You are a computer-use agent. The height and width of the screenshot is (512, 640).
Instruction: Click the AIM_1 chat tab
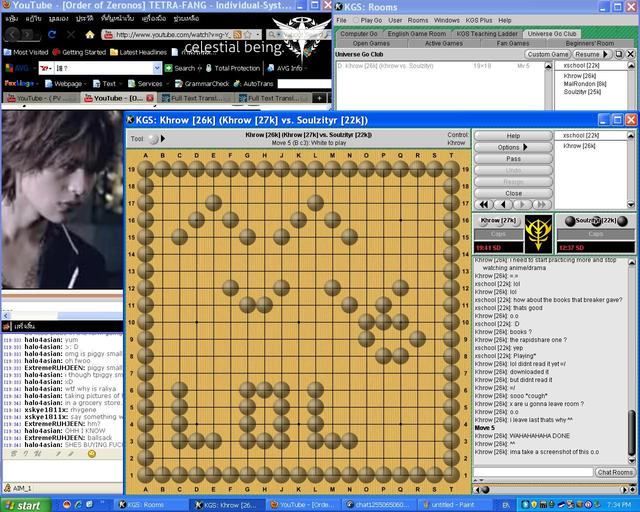[x=18, y=488]
